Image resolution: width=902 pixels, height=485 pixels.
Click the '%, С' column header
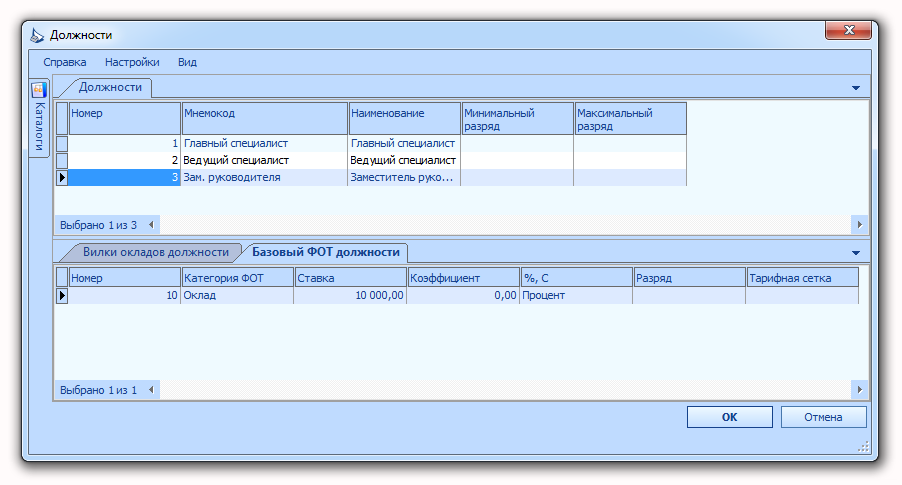click(x=576, y=278)
